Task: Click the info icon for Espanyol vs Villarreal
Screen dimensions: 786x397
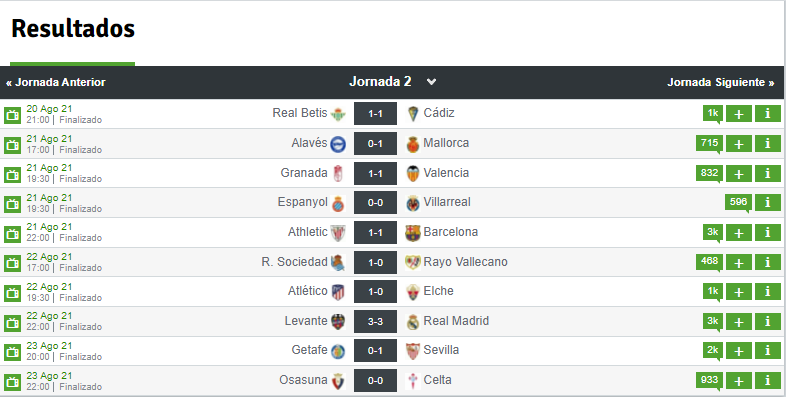Action: coord(767,203)
